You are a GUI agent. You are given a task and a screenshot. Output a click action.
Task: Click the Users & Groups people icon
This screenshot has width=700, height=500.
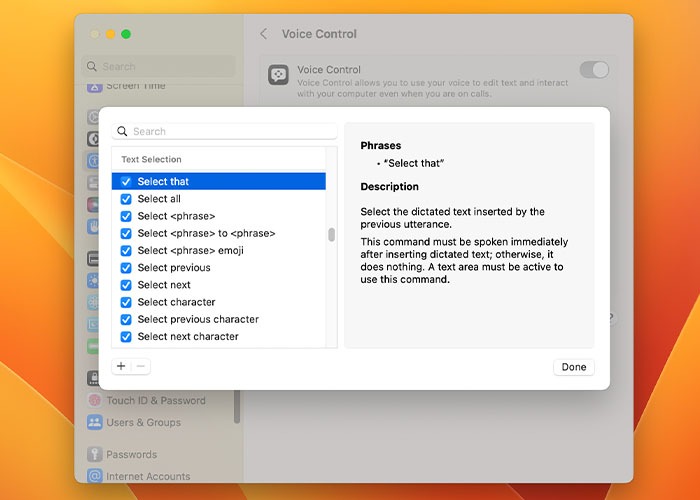coord(95,422)
